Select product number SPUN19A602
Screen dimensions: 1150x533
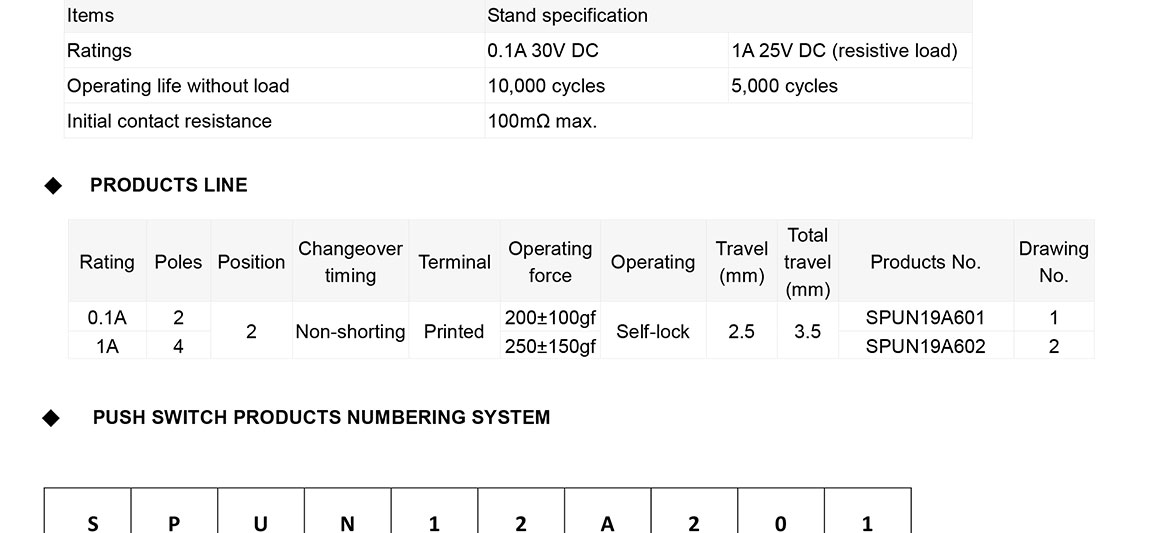coord(925,346)
